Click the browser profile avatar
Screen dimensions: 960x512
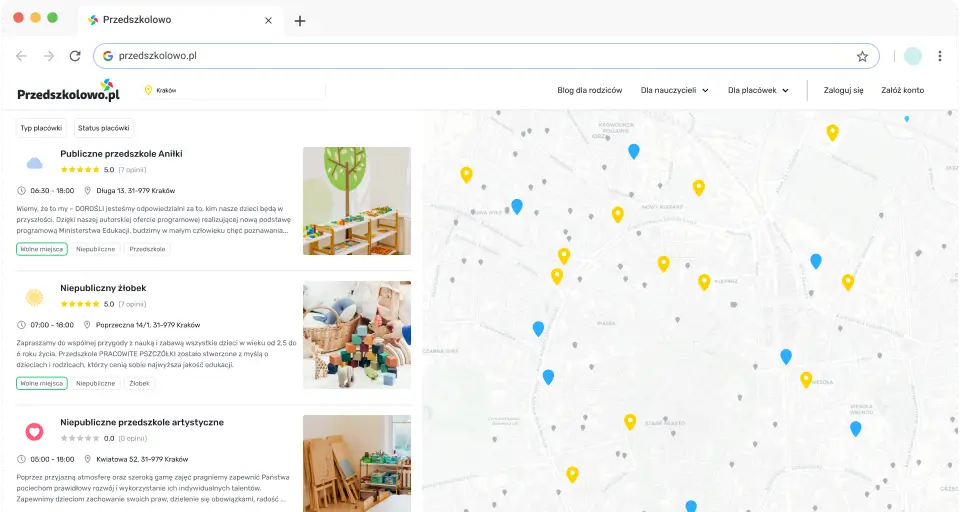tap(912, 56)
